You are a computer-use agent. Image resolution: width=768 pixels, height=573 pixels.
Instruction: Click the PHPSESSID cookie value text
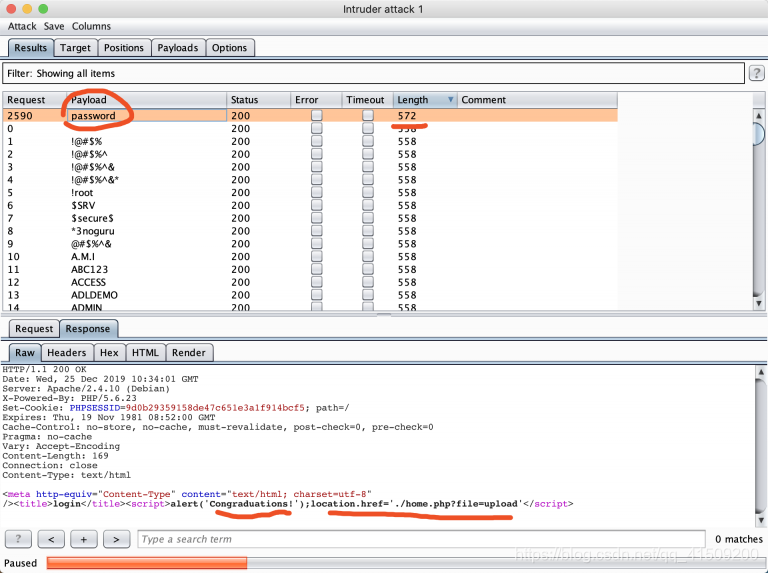point(215,408)
